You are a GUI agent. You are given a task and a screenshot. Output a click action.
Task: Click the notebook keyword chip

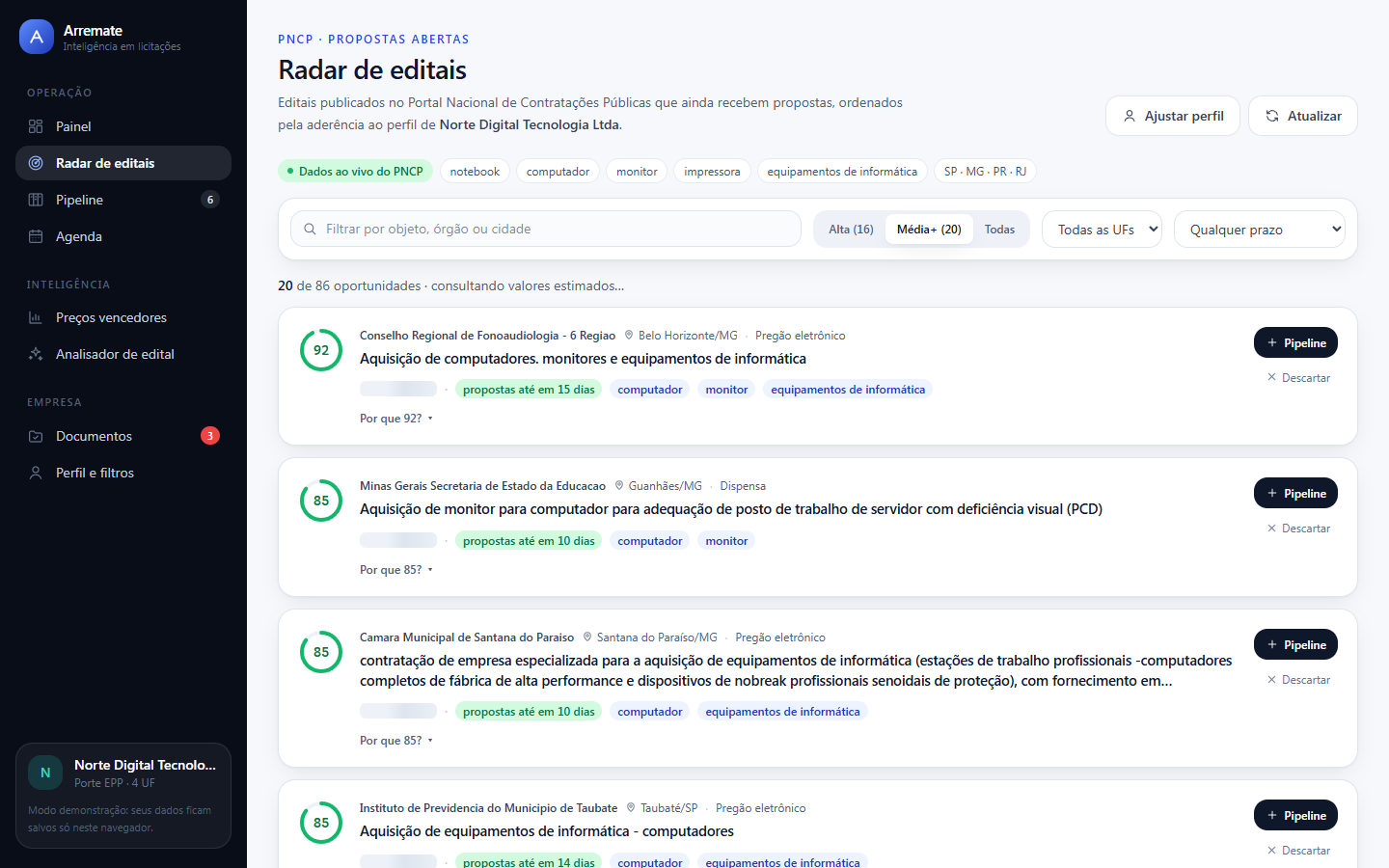pos(475,172)
